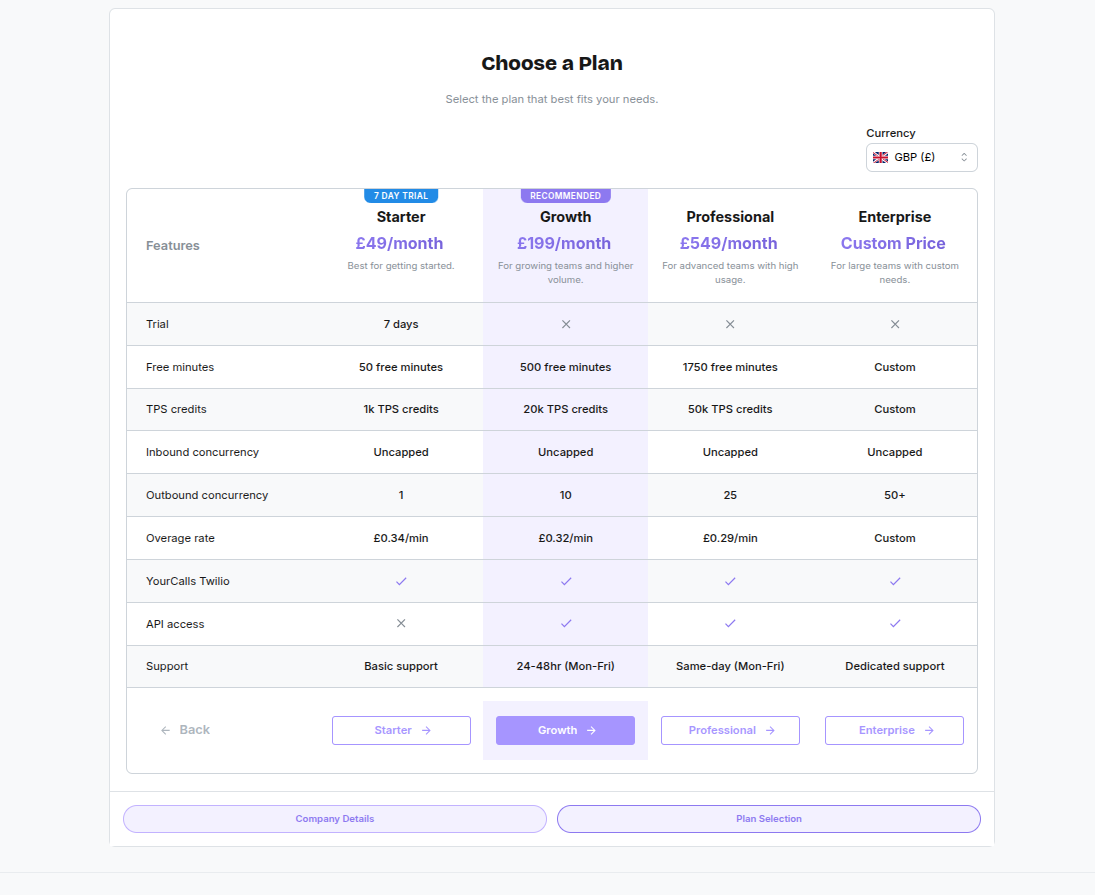Choose the Professional plan button

coord(730,730)
